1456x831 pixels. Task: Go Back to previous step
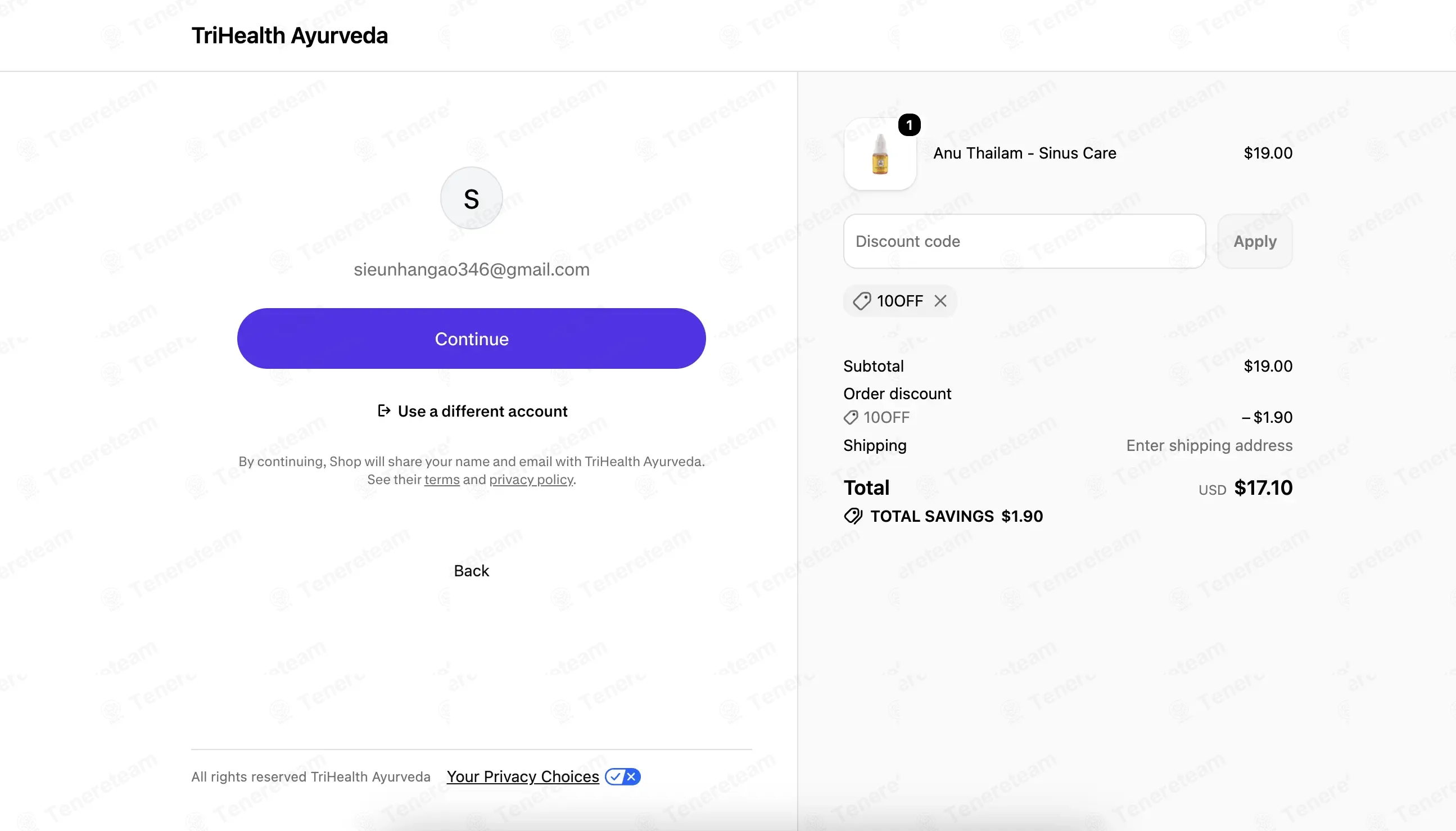click(x=471, y=571)
